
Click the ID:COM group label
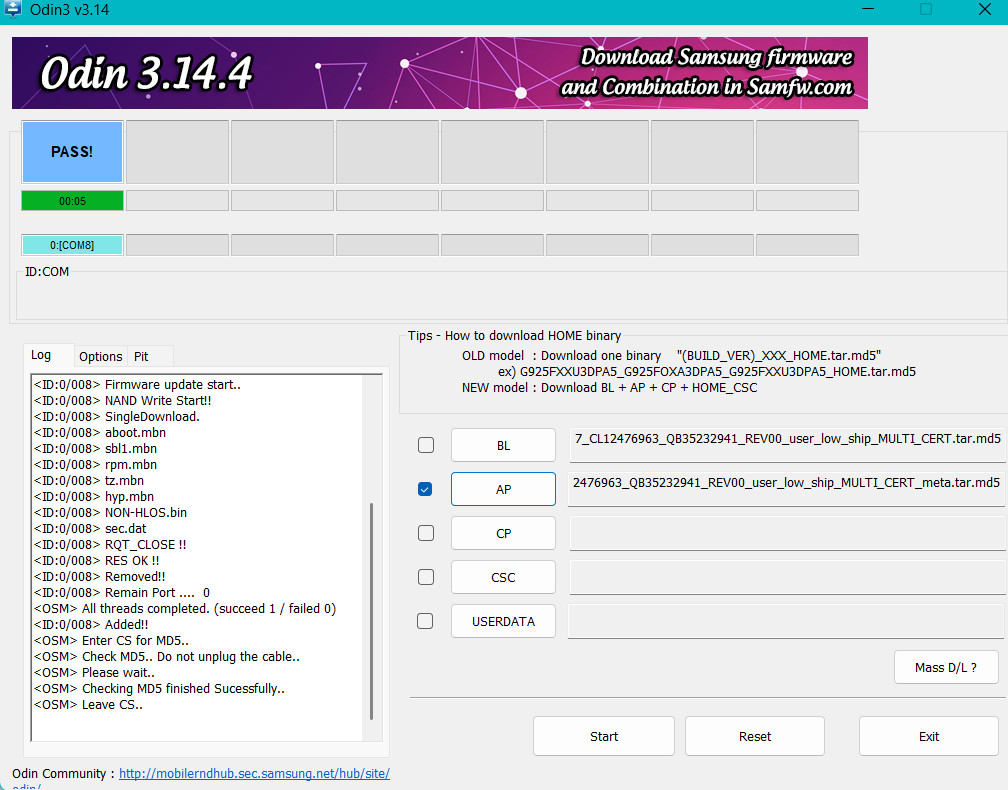point(47,271)
